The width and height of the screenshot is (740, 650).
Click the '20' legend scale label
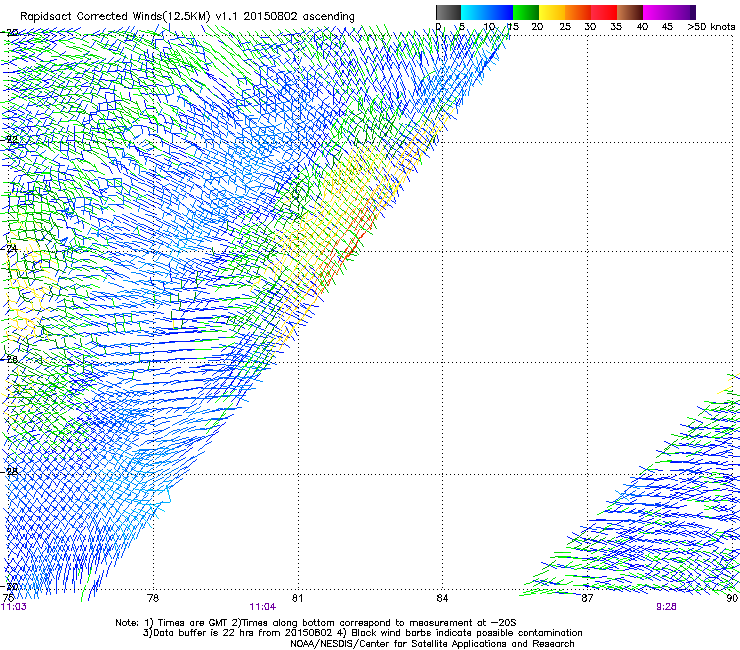click(537, 27)
